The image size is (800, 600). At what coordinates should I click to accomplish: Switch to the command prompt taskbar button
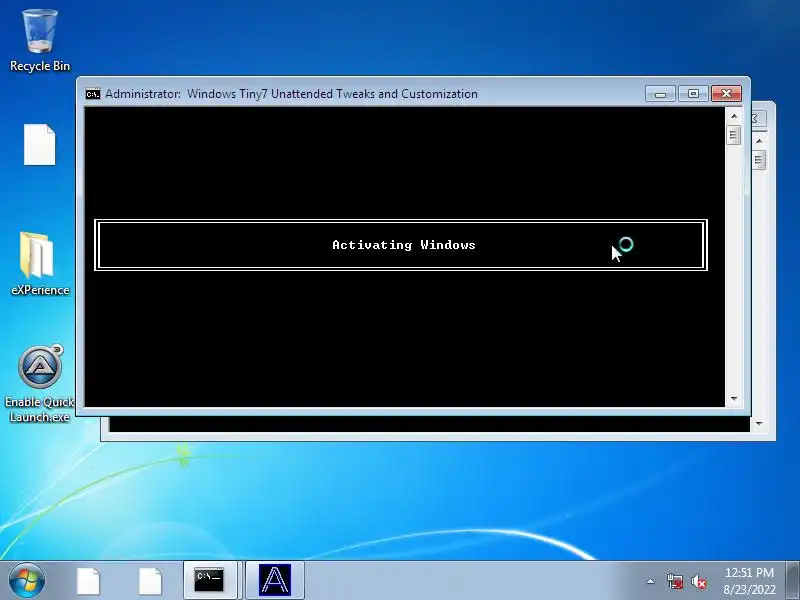point(210,580)
